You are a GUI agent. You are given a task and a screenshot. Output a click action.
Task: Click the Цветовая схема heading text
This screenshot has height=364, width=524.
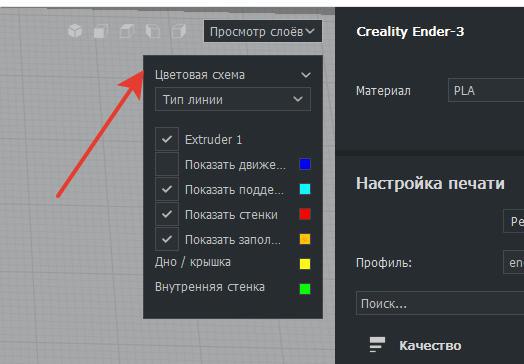tap(200, 75)
